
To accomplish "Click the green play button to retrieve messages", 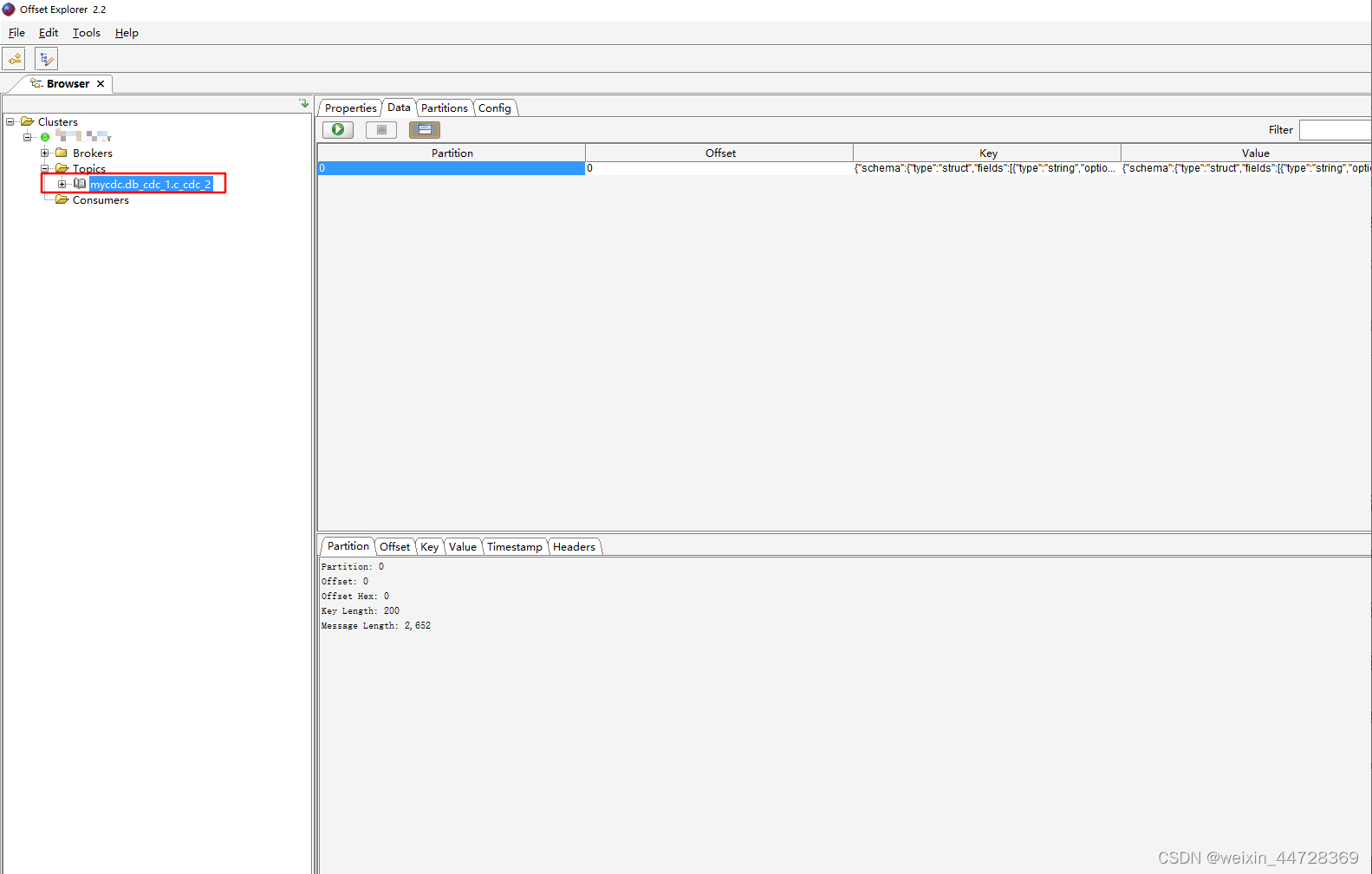I will tap(338, 129).
